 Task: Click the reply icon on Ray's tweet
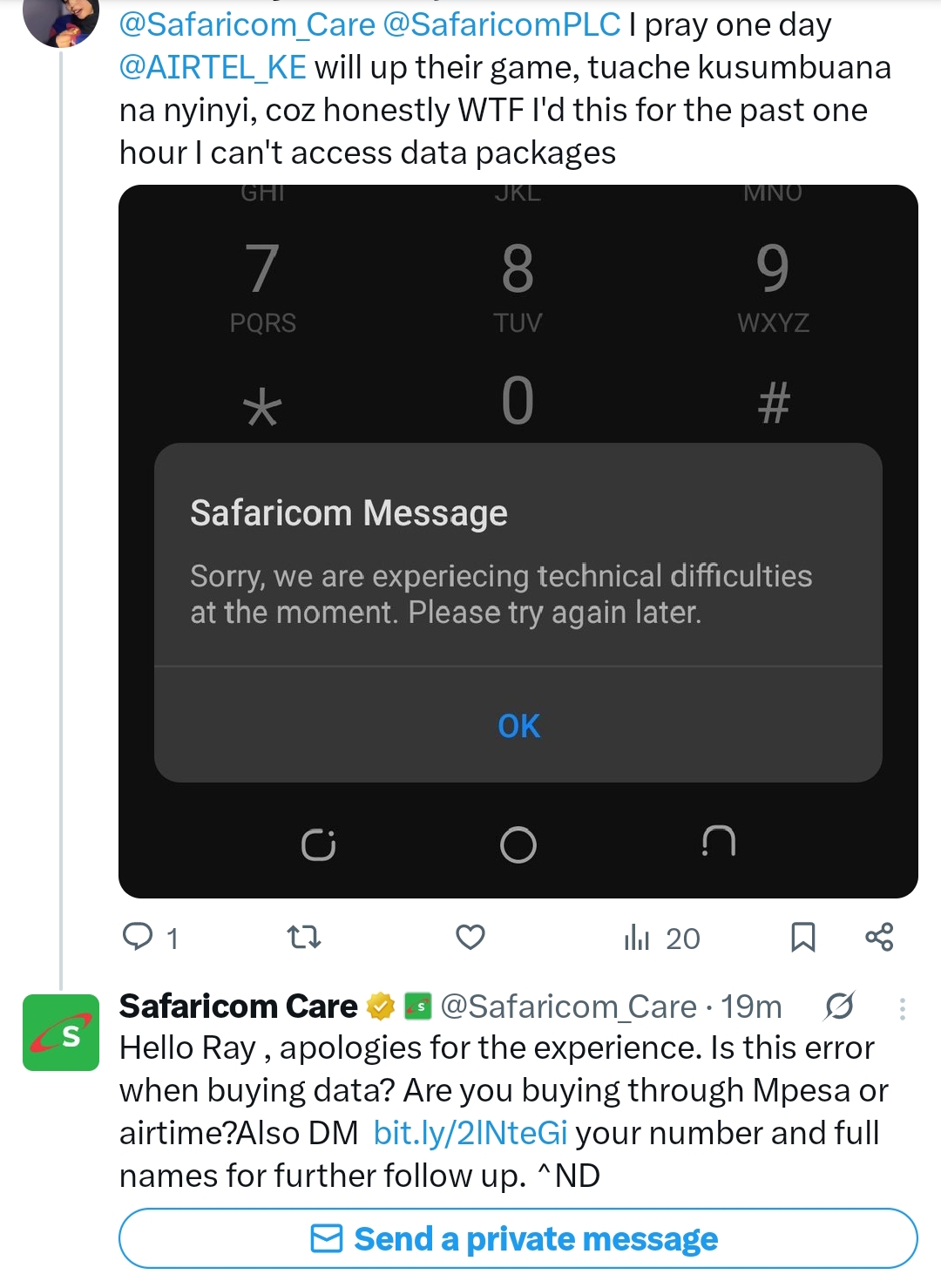tap(142, 938)
